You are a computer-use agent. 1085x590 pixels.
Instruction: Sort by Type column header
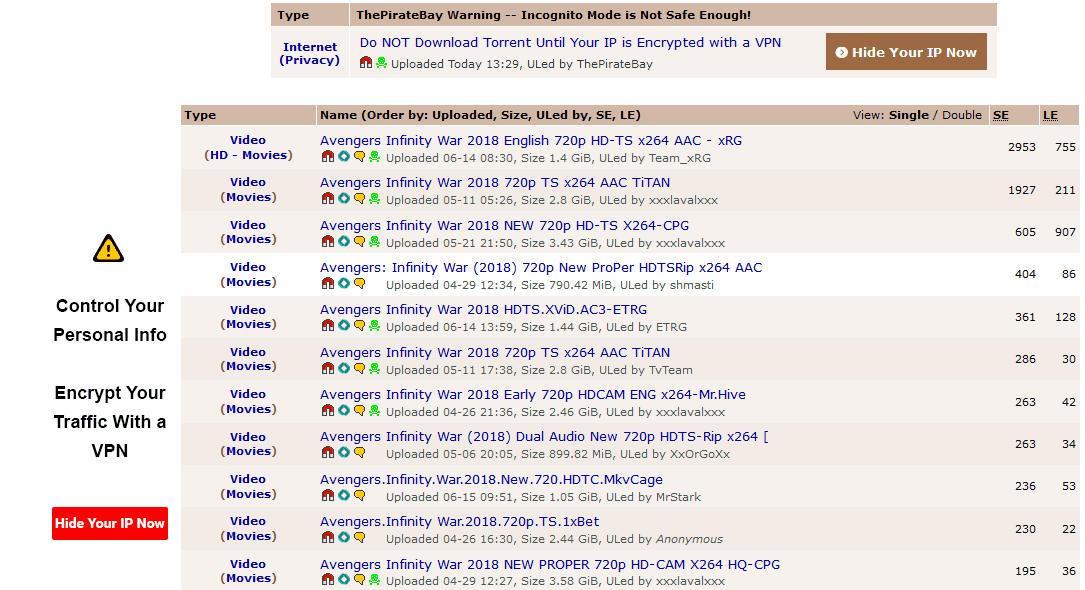pos(200,115)
